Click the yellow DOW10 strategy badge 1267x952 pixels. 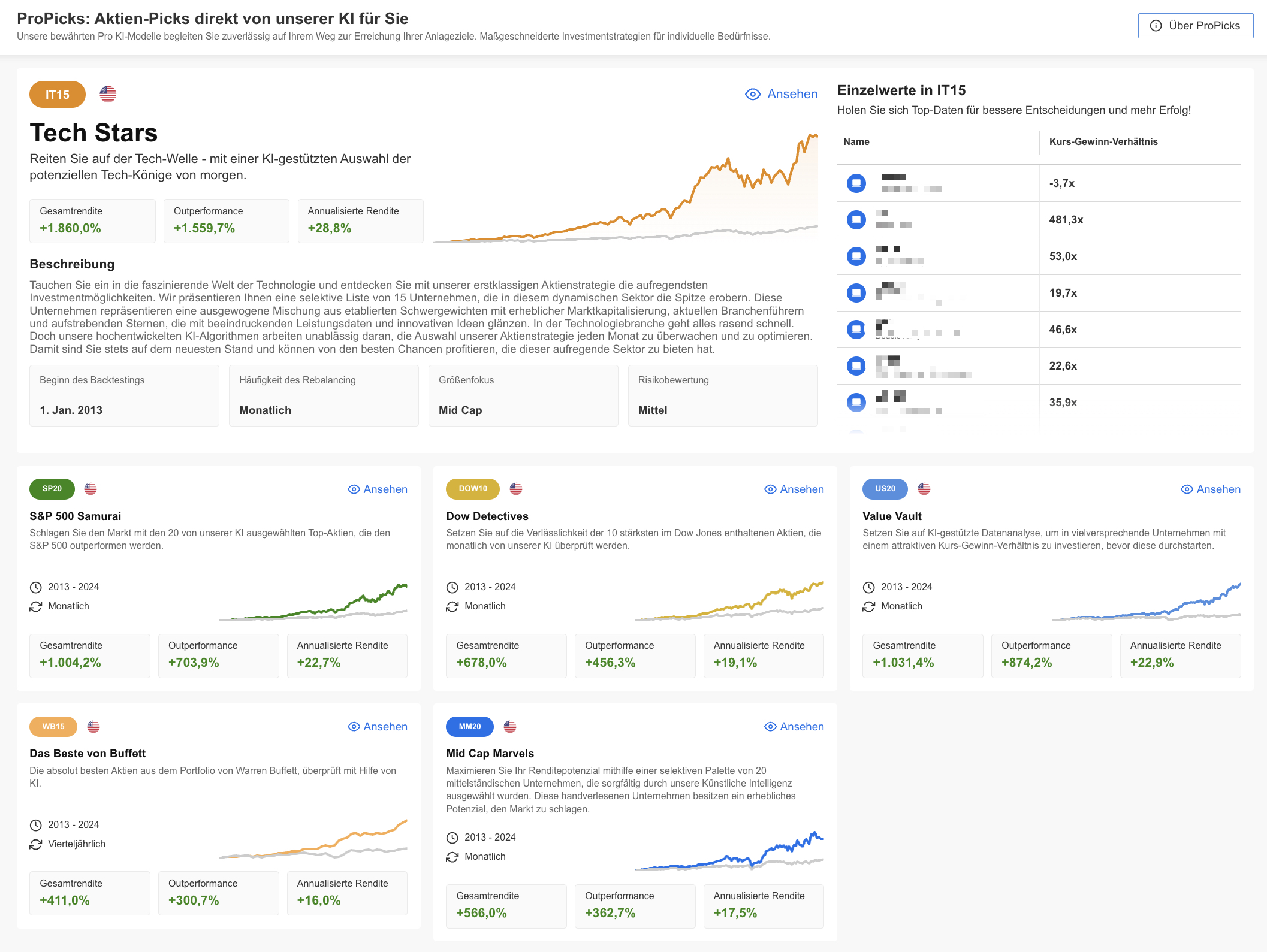pyautogui.click(x=473, y=489)
